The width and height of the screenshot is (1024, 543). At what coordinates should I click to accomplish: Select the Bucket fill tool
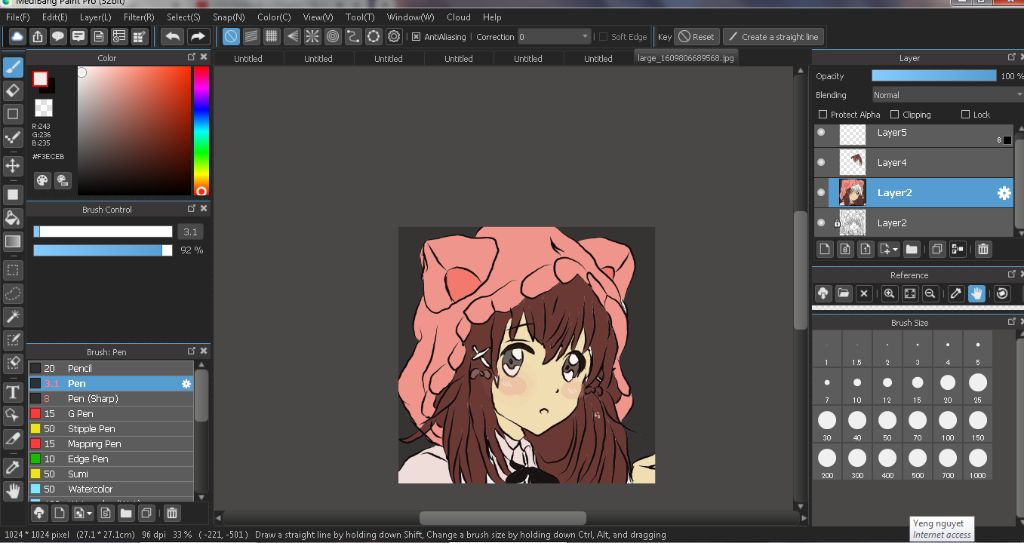coord(12,218)
